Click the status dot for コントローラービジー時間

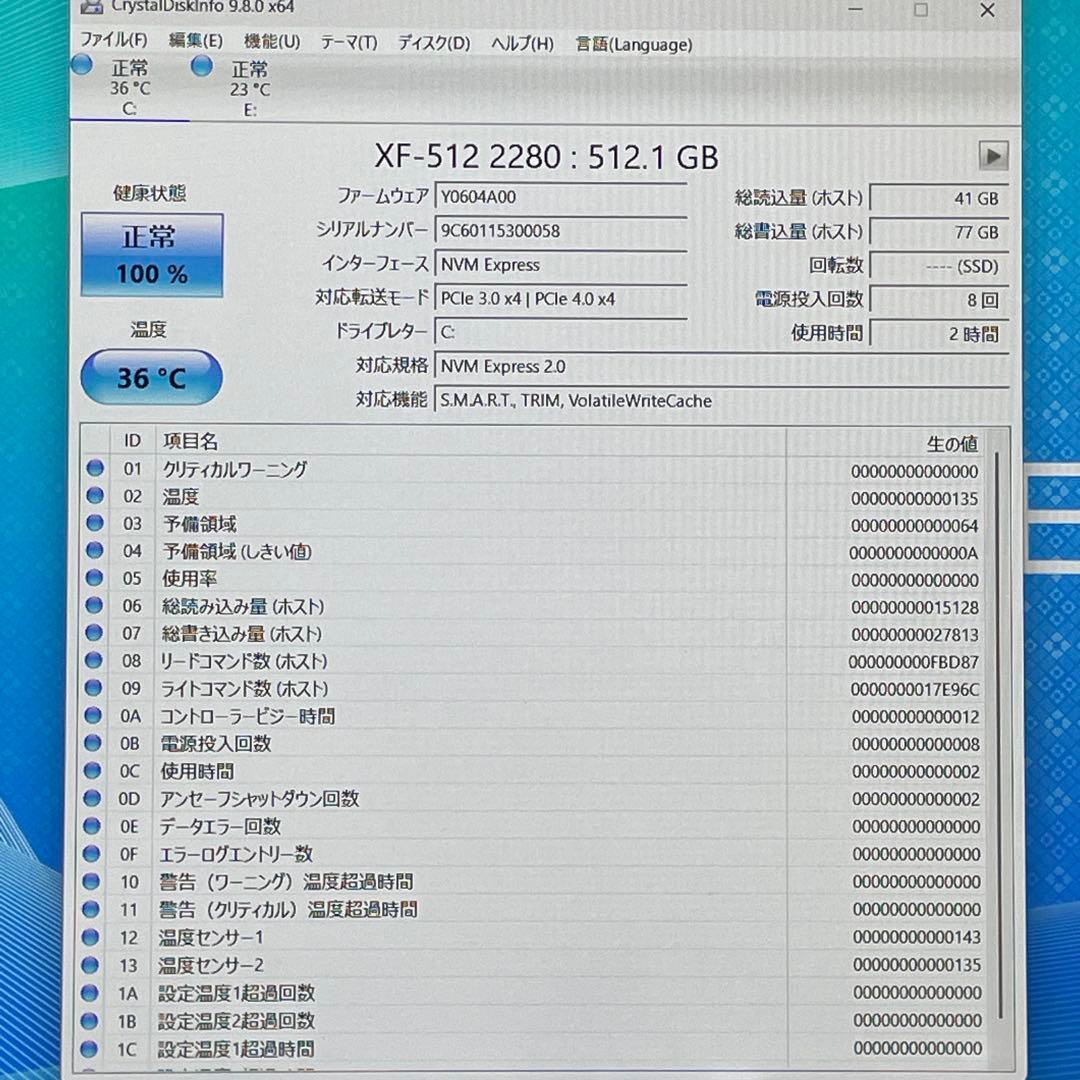point(93,715)
